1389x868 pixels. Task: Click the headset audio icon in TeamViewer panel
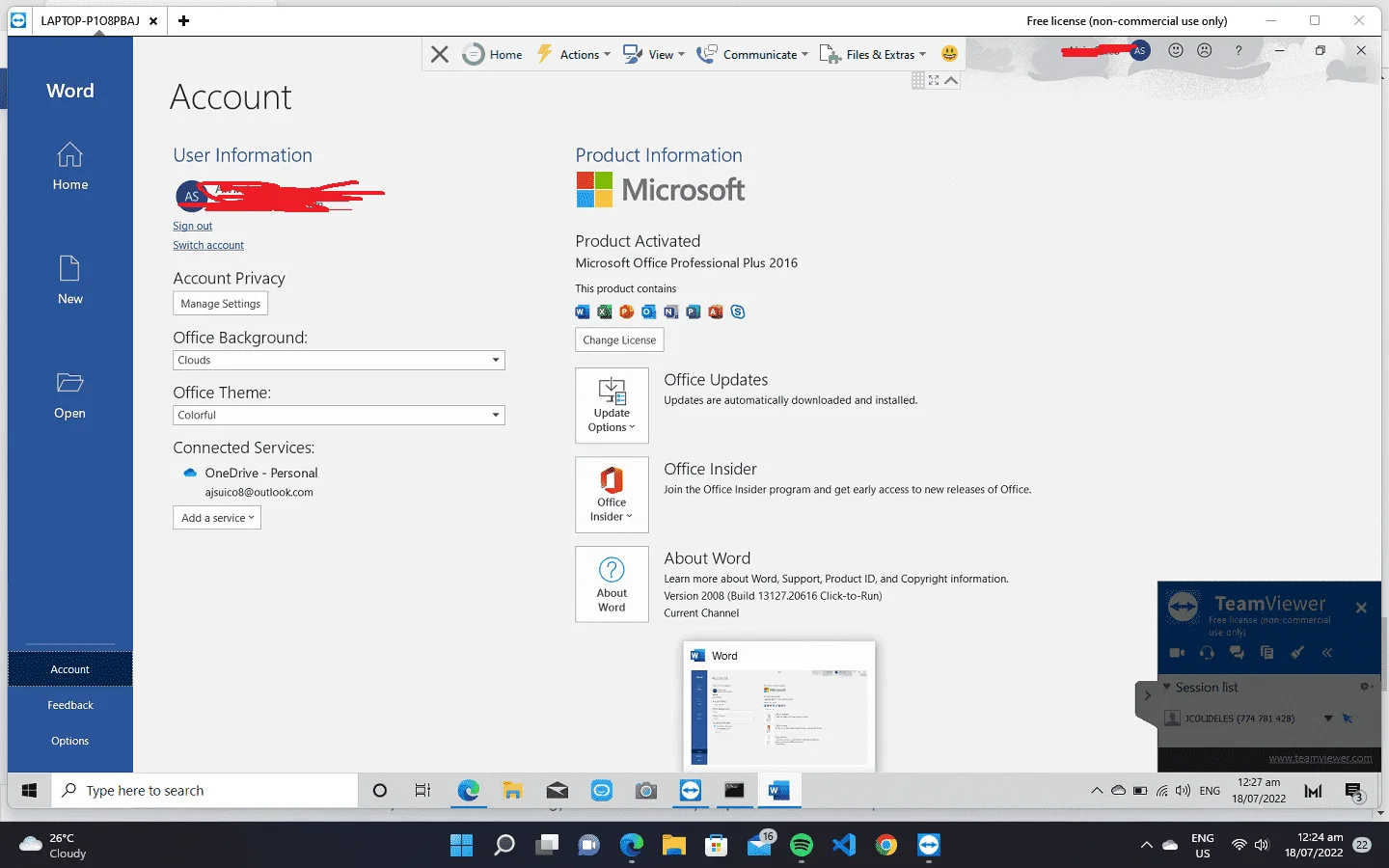click(x=1207, y=653)
